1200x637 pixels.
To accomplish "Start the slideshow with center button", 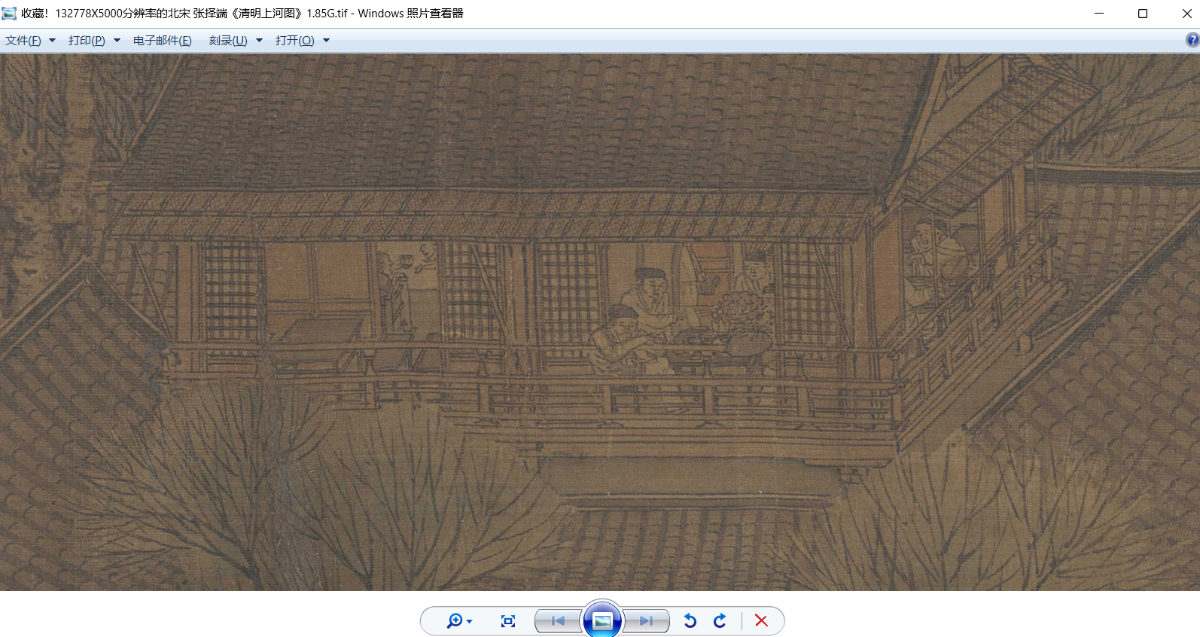I will 602,620.
